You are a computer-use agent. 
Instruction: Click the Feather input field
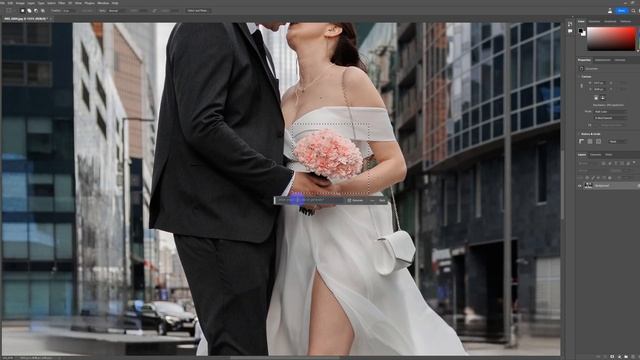point(68,11)
